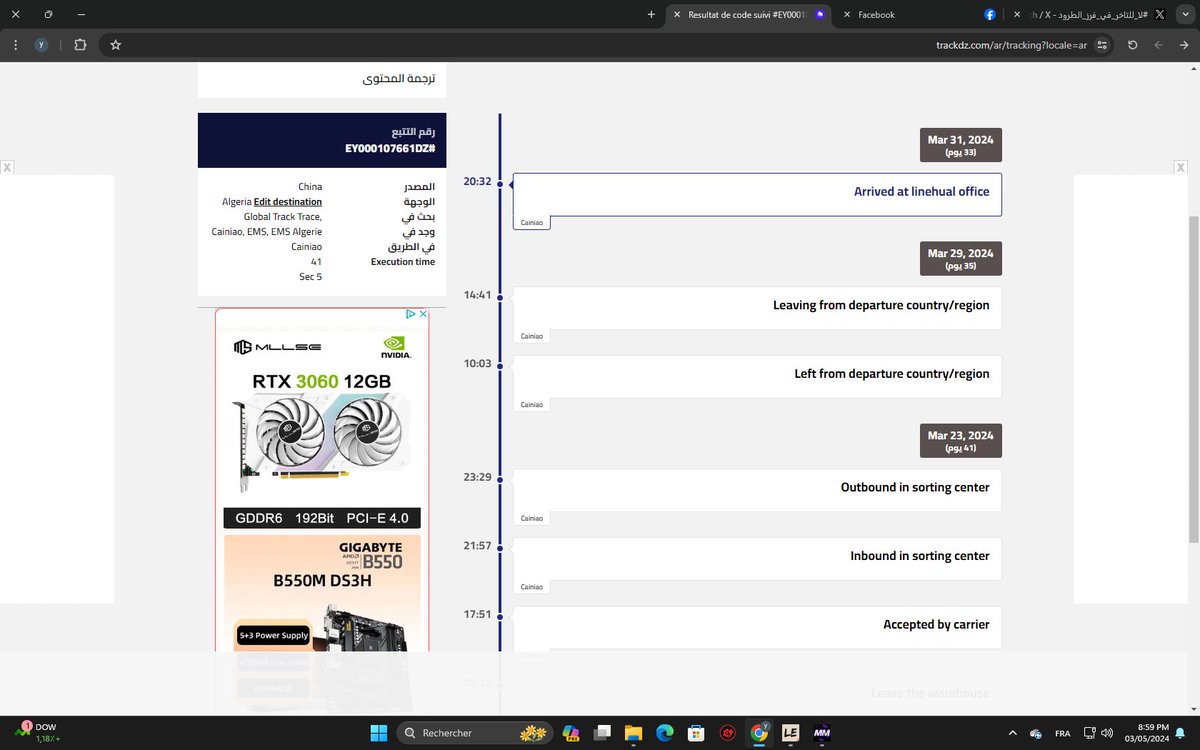Open Copilot from the taskbar
Screen dimensions: 1200x750
[572, 733]
